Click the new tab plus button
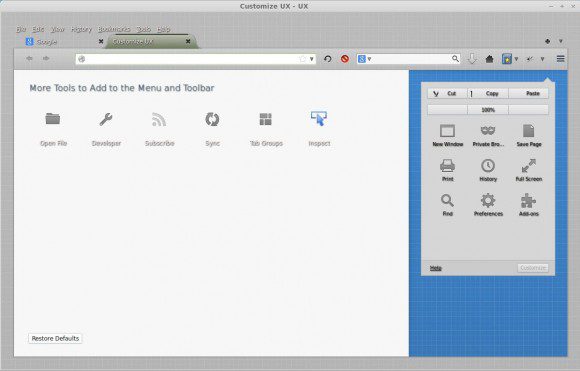580x371 pixels. tap(547, 41)
